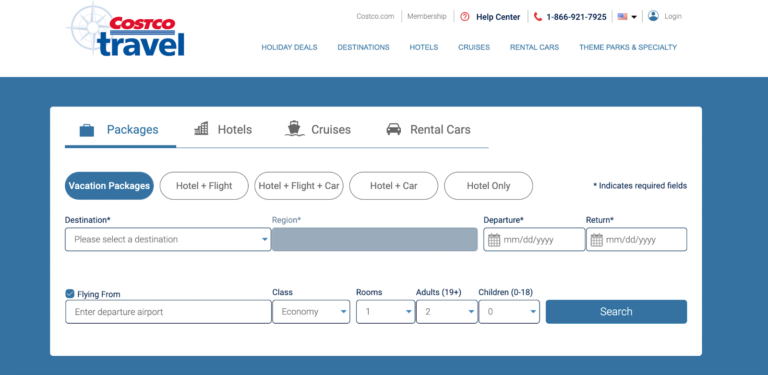The width and height of the screenshot is (768, 375).
Task: Expand the country selector arrow
Action: tap(634, 17)
